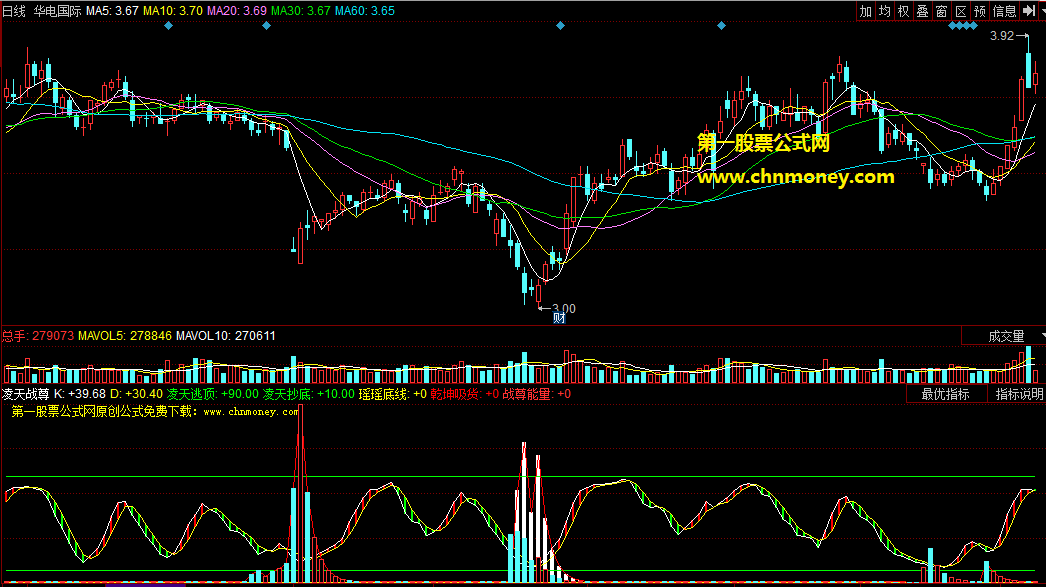Click the 权 (ex-rights adjust) toolbar button

903,11
